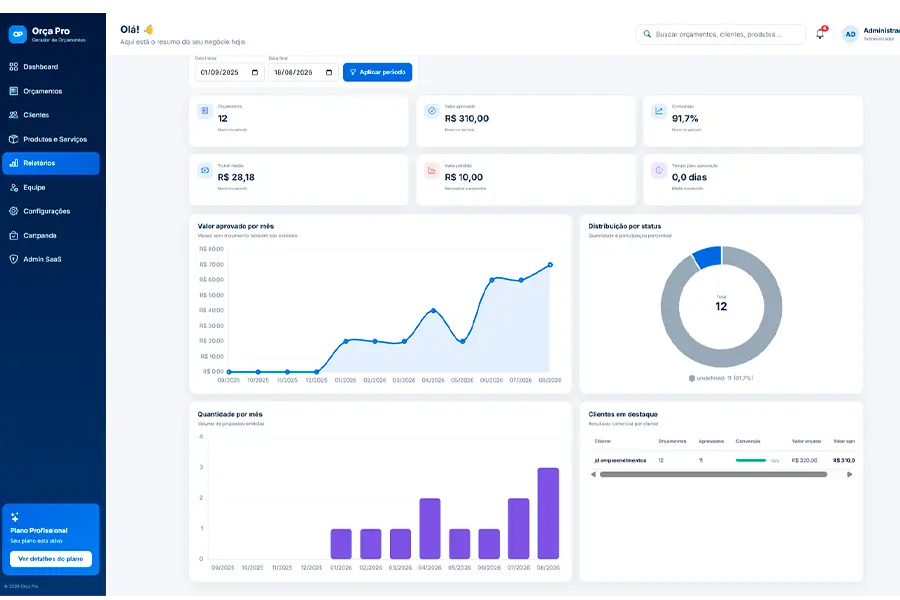900x600 pixels.
Task: Click the Valor aprovado por mês title
Action: [x=236, y=226]
